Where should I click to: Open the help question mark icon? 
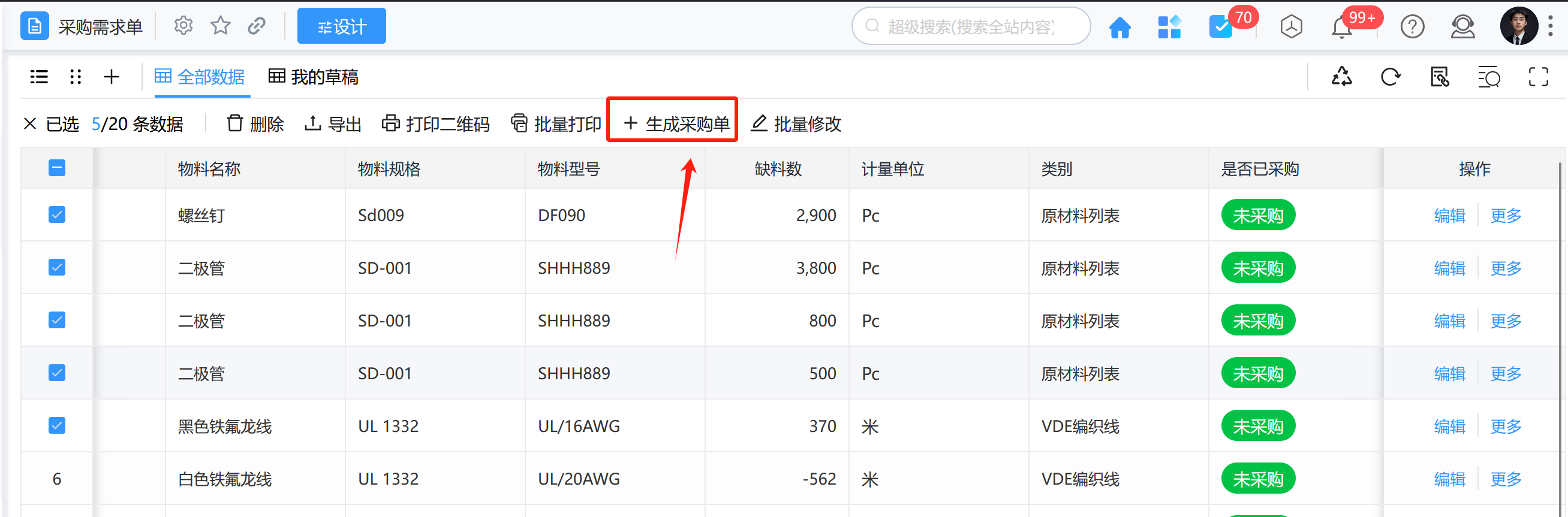1411,28
